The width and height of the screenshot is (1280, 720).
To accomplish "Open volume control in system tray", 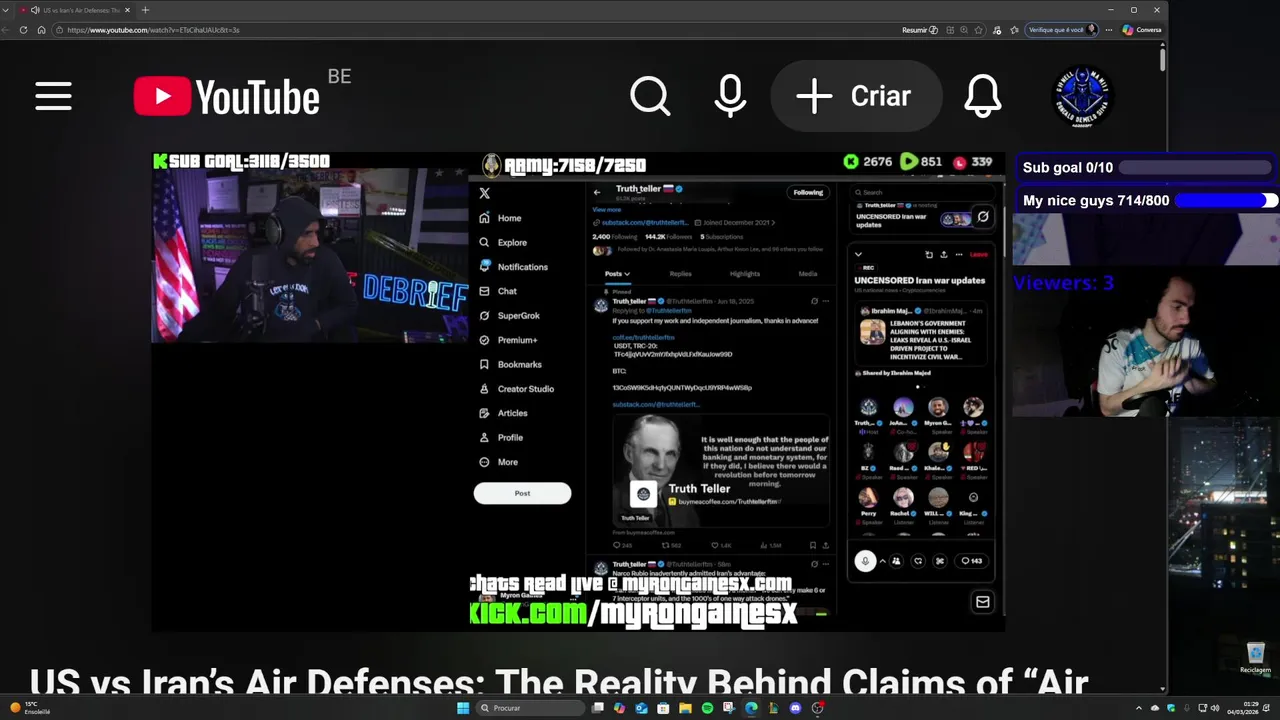I will pos(1216,708).
